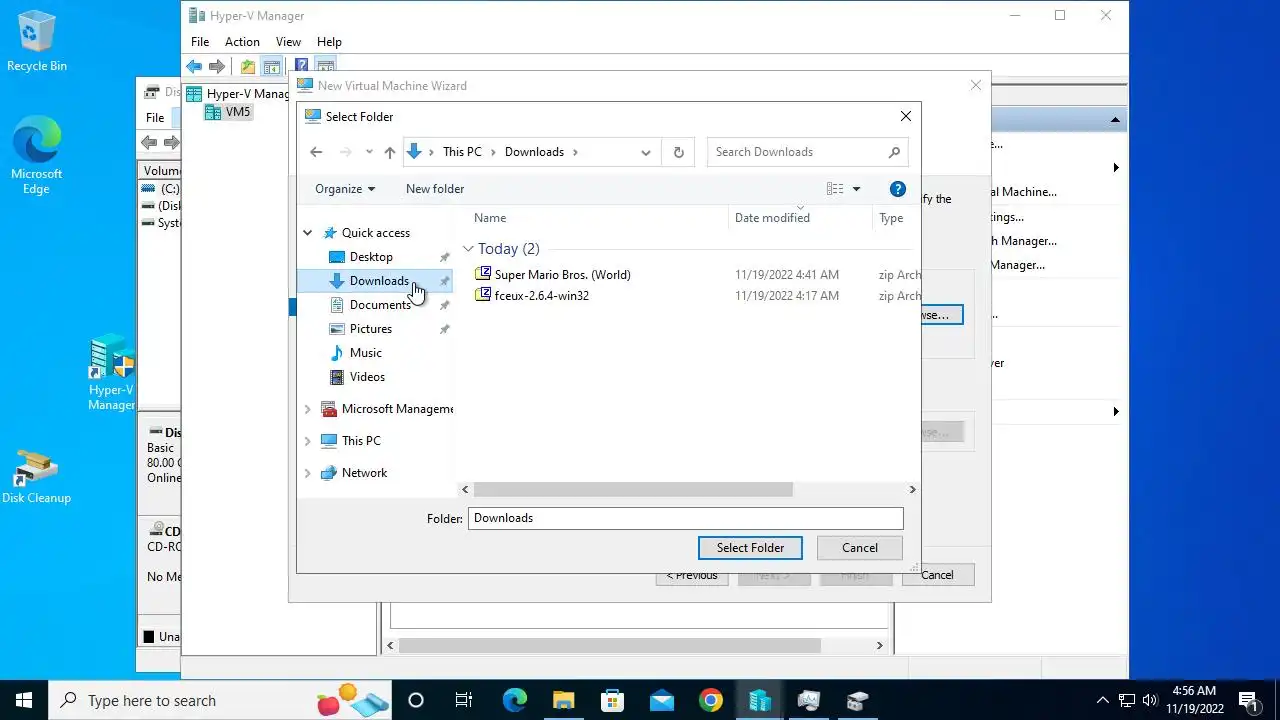Click the taskbar search box
Image resolution: width=1280 pixels, height=720 pixels.
pos(219,700)
